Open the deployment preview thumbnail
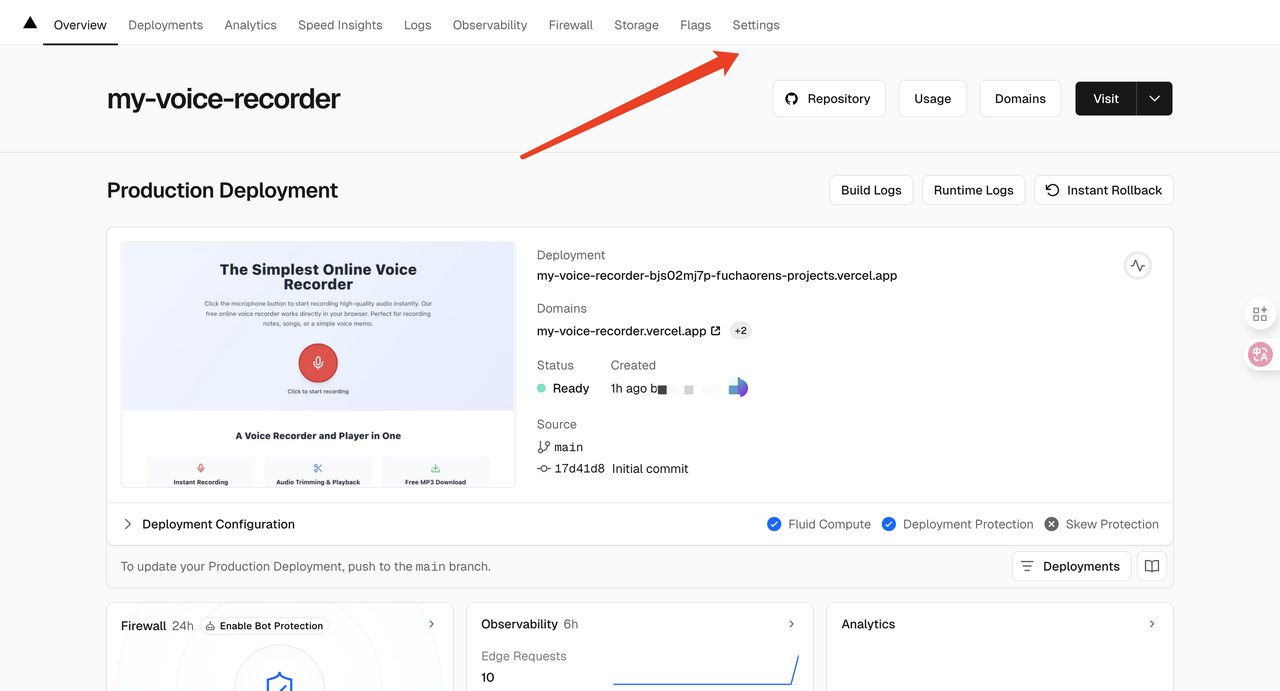The image size is (1280, 691). coord(318,364)
